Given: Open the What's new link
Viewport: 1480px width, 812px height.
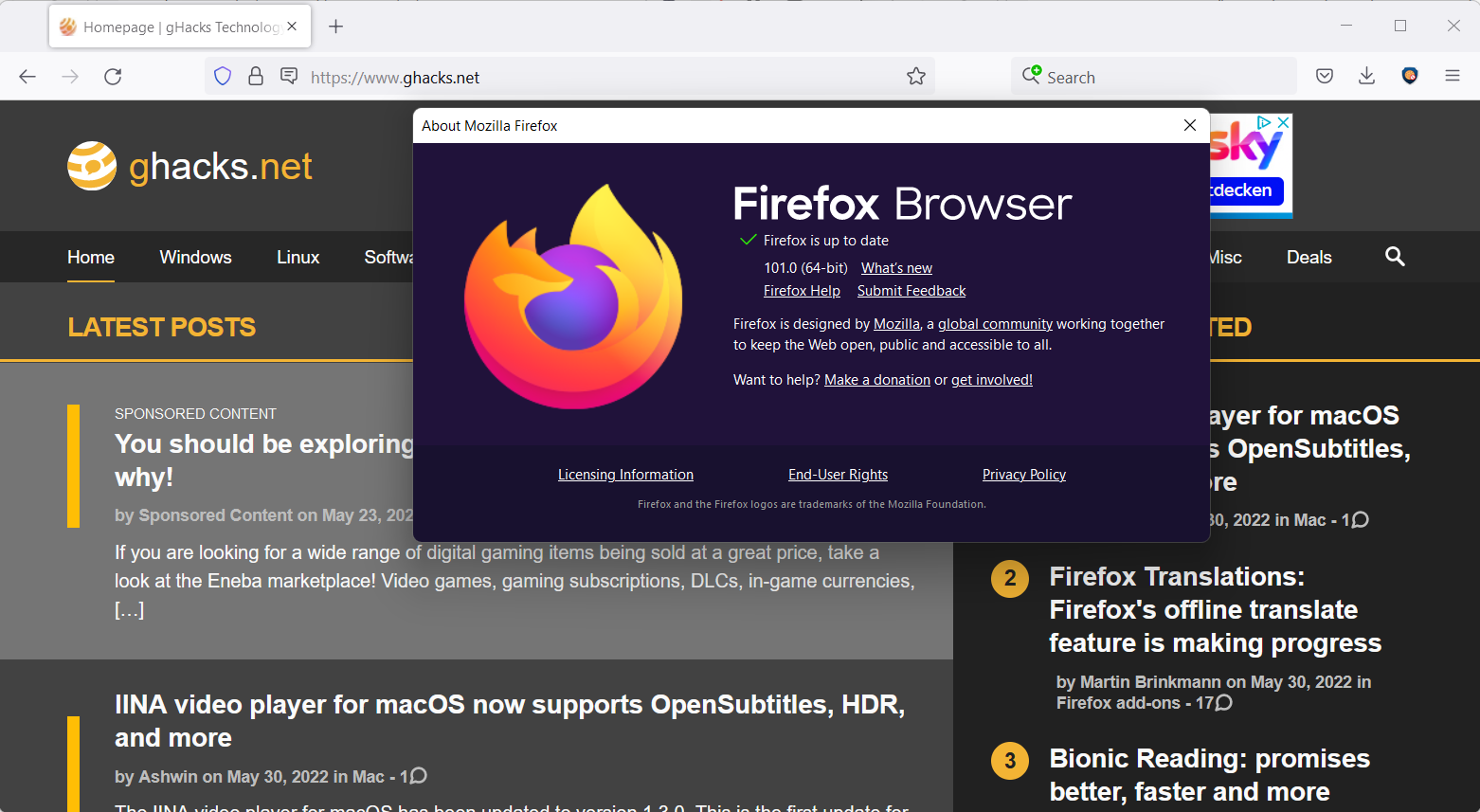Looking at the screenshot, I should click(896, 268).
